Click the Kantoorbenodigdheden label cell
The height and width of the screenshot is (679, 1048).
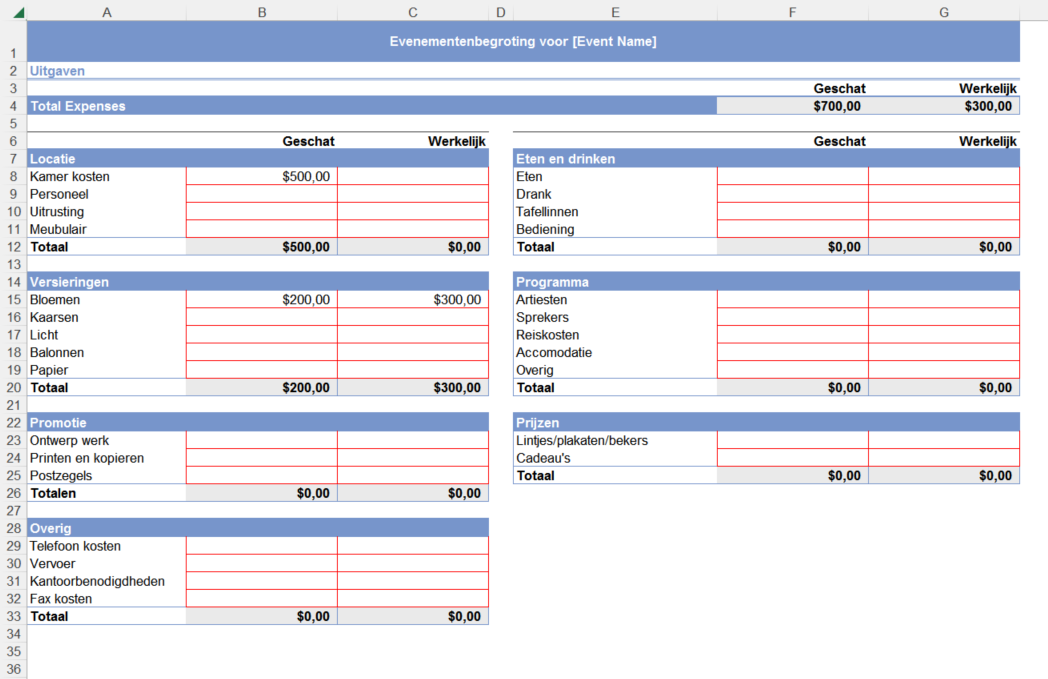coord(106,581)
